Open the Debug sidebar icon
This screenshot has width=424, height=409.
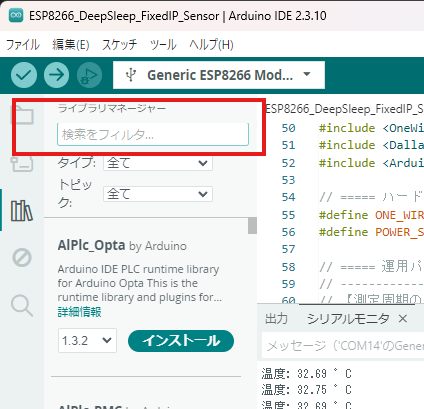pos(22,258)
